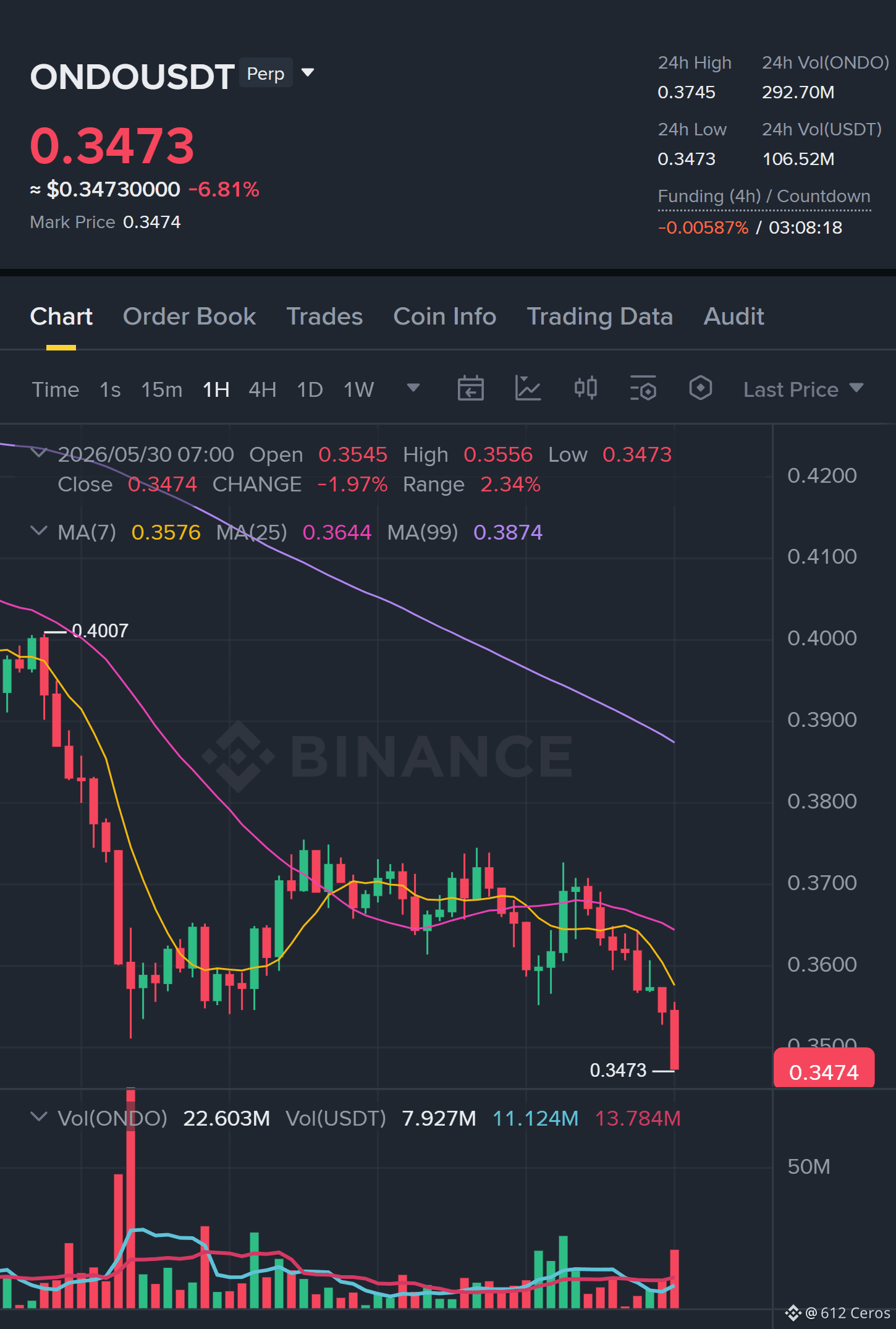The image size is (896, 1329).
Task: Select the 4H timeframe
Action: [x=262, y=390]
